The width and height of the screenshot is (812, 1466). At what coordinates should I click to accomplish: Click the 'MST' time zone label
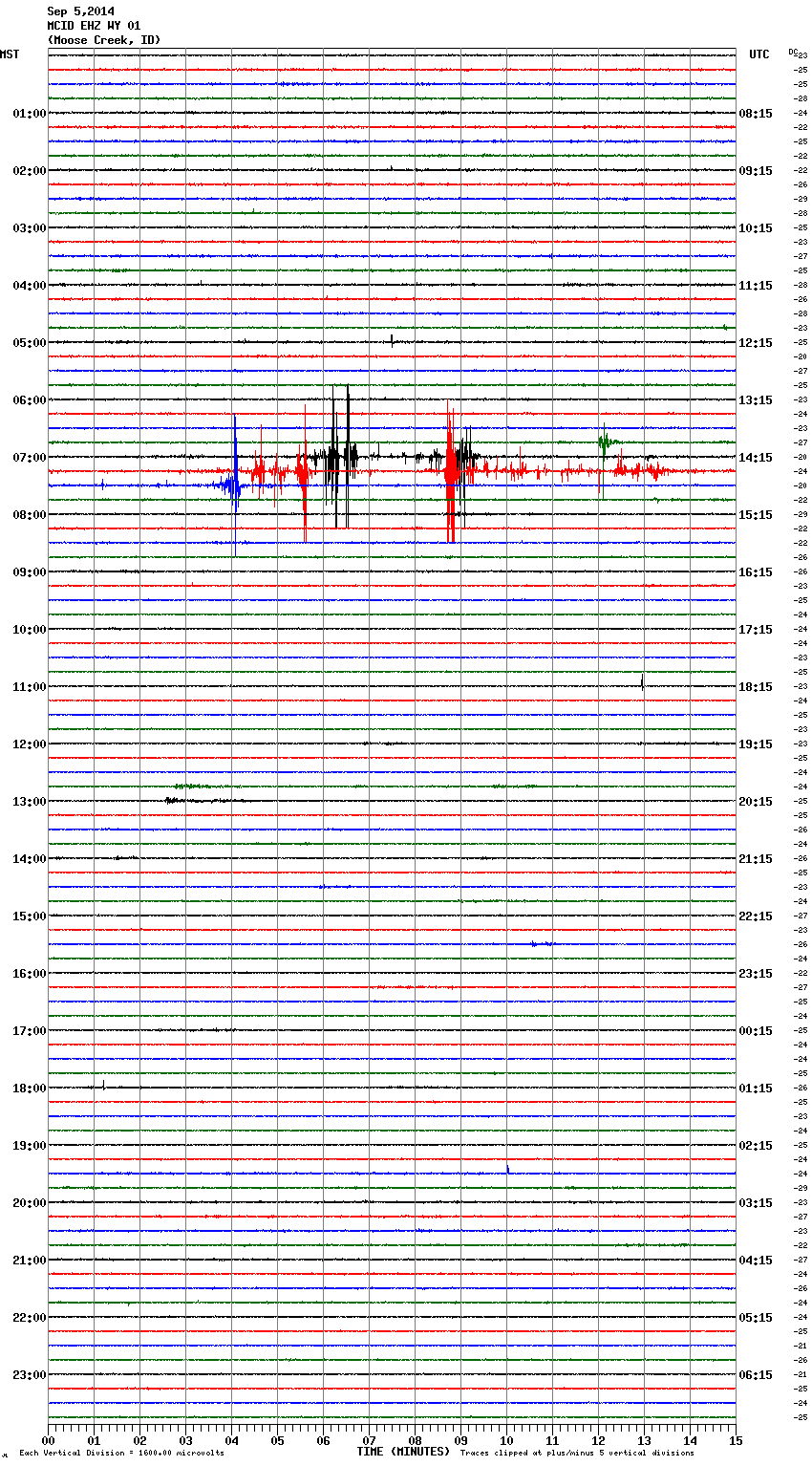pos(10,54)
